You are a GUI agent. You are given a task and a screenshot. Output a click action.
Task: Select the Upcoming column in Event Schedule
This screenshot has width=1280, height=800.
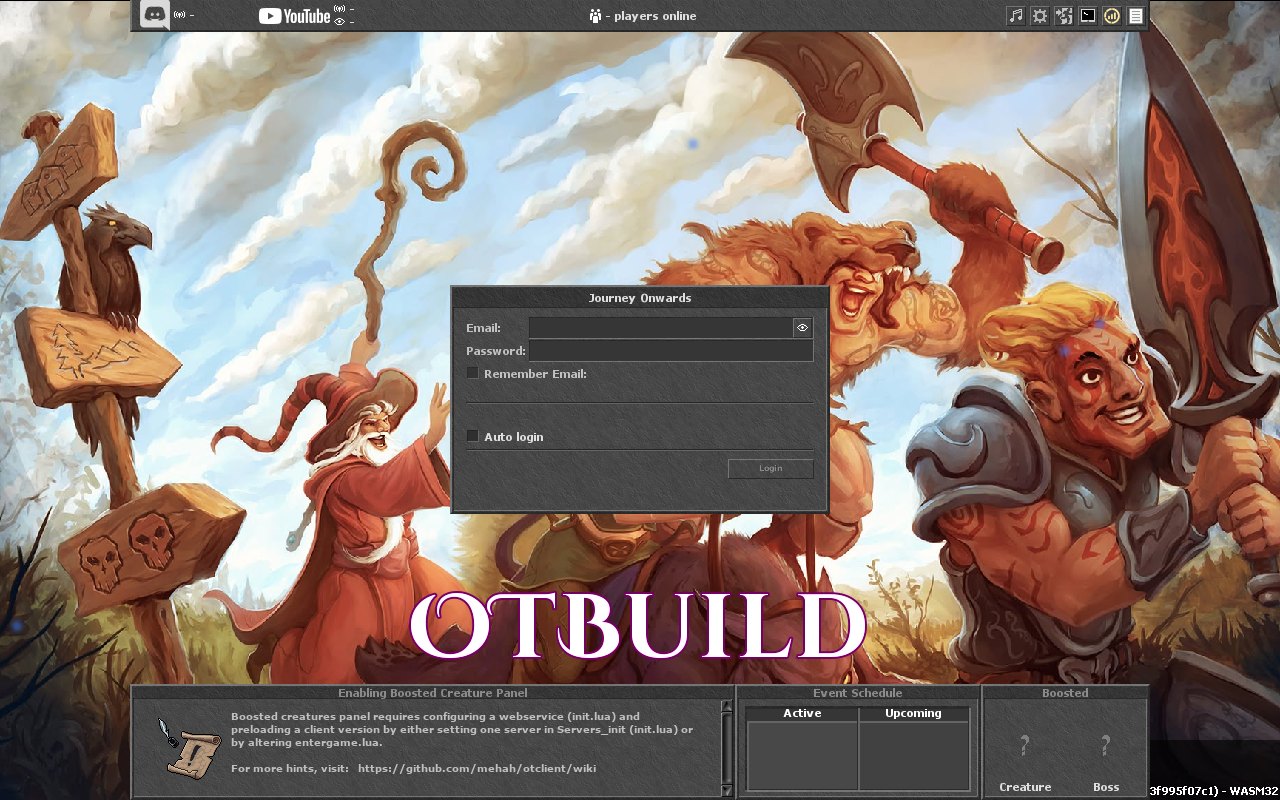[x=913, y=713]
